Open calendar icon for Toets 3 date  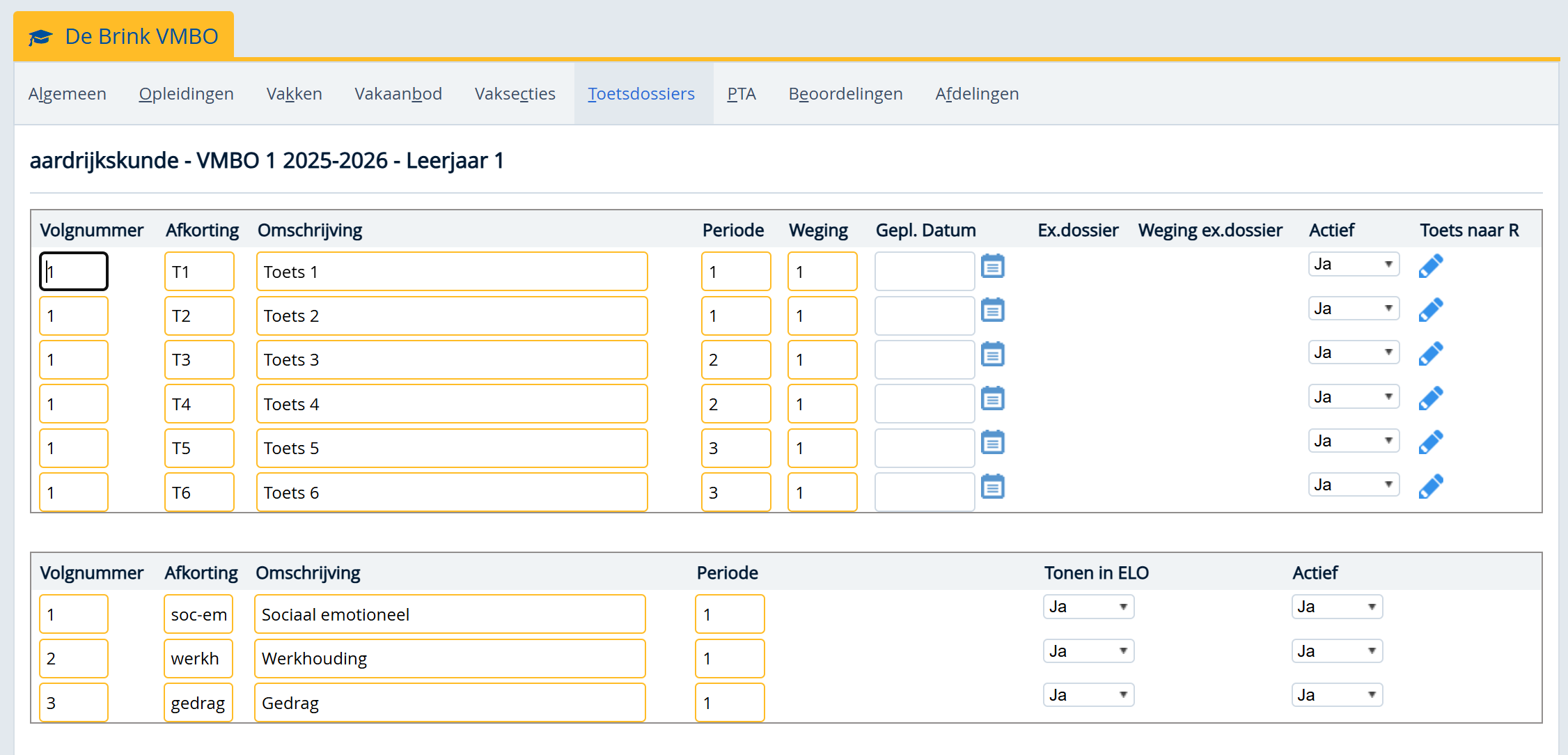click(x=992, y=355)
